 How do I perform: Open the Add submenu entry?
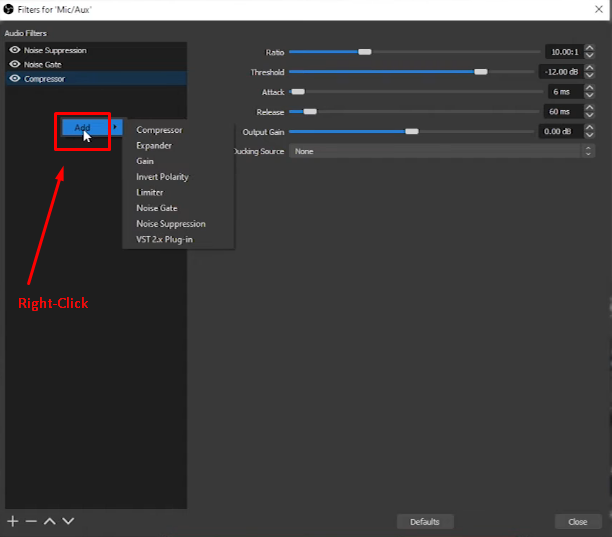click(92, 127)
